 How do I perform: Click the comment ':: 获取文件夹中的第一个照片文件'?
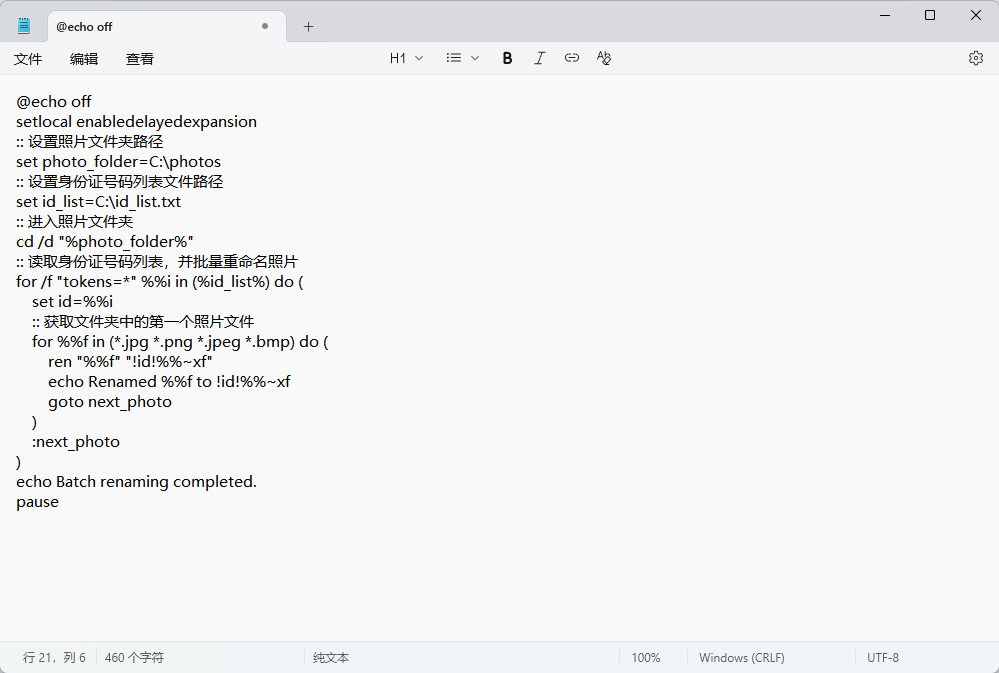[x=143, y=321]
